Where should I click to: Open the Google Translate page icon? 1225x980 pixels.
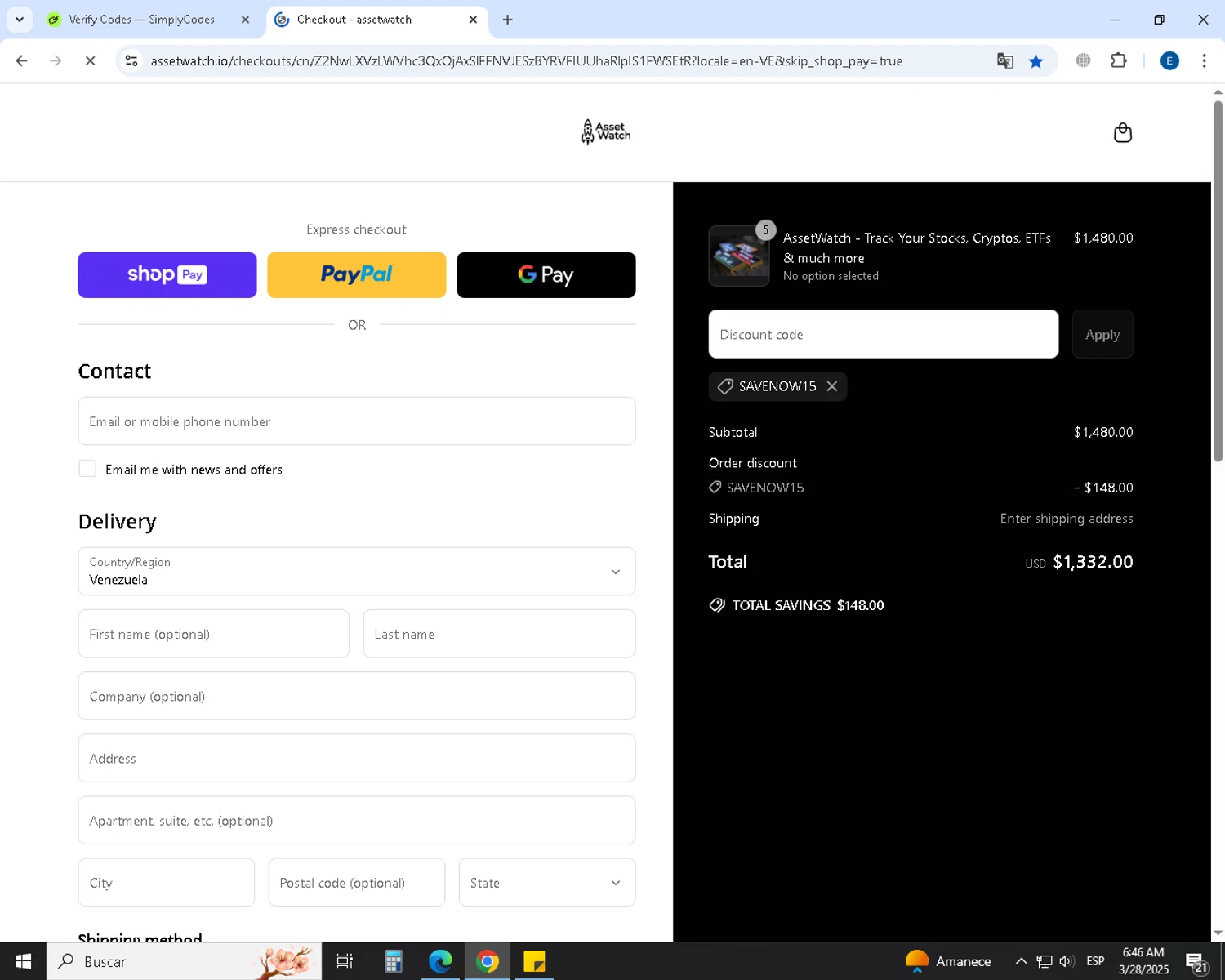click(x=1004, y=61)
